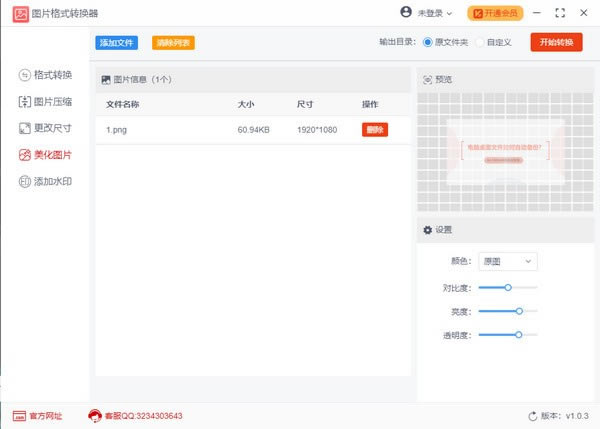The image size is (600, 429).
Task: Click the version refresh icon
Action: [532, 415]
